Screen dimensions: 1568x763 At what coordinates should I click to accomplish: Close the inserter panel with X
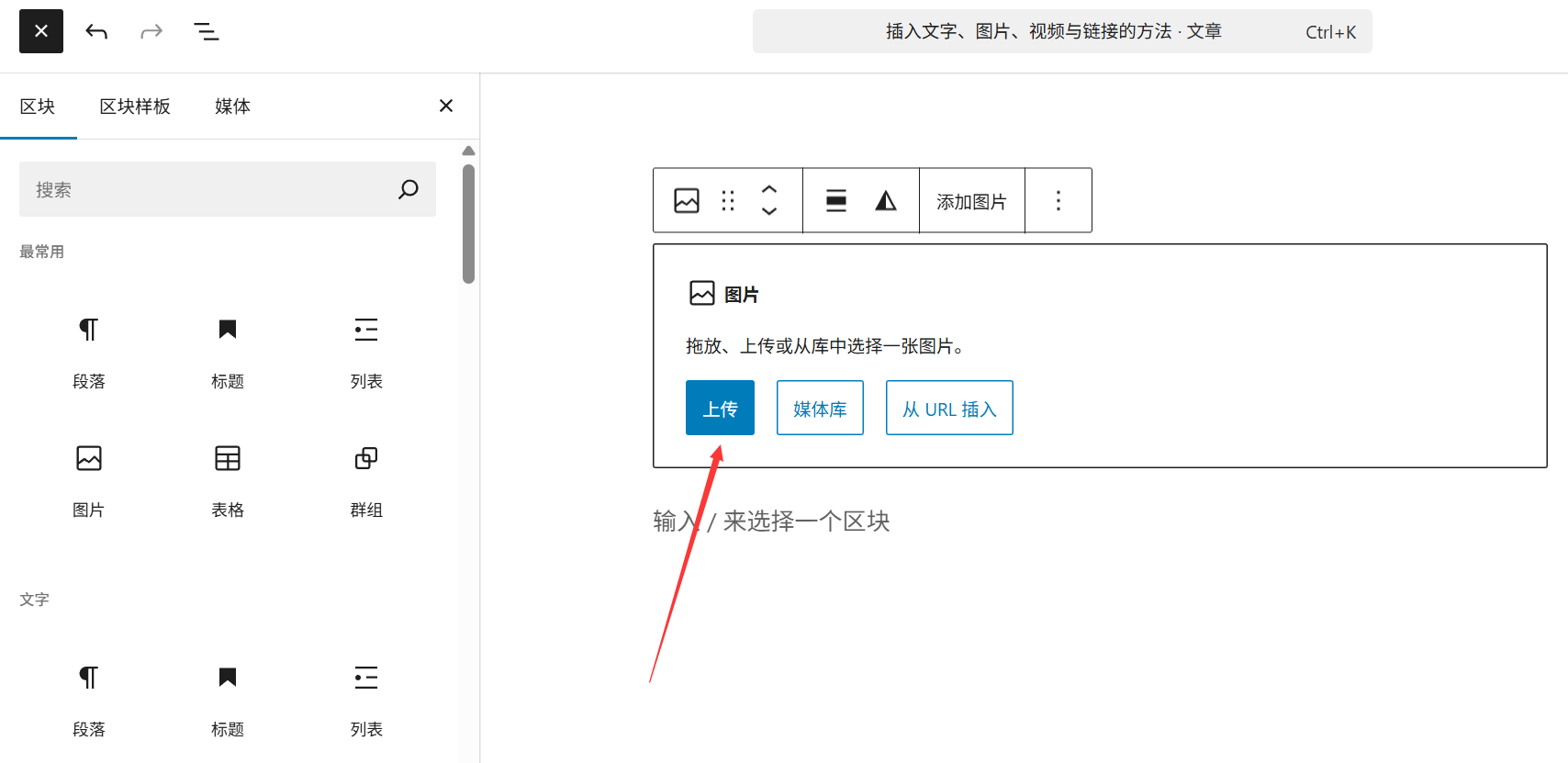pyautogui.click(x=446, y=106)
